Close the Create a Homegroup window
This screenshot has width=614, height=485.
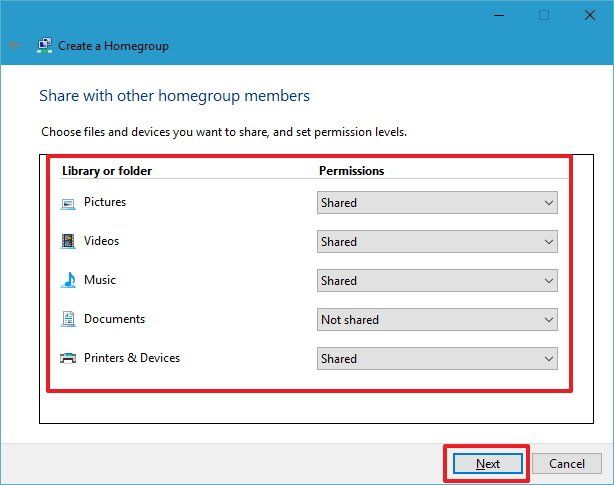pos(590,16)
